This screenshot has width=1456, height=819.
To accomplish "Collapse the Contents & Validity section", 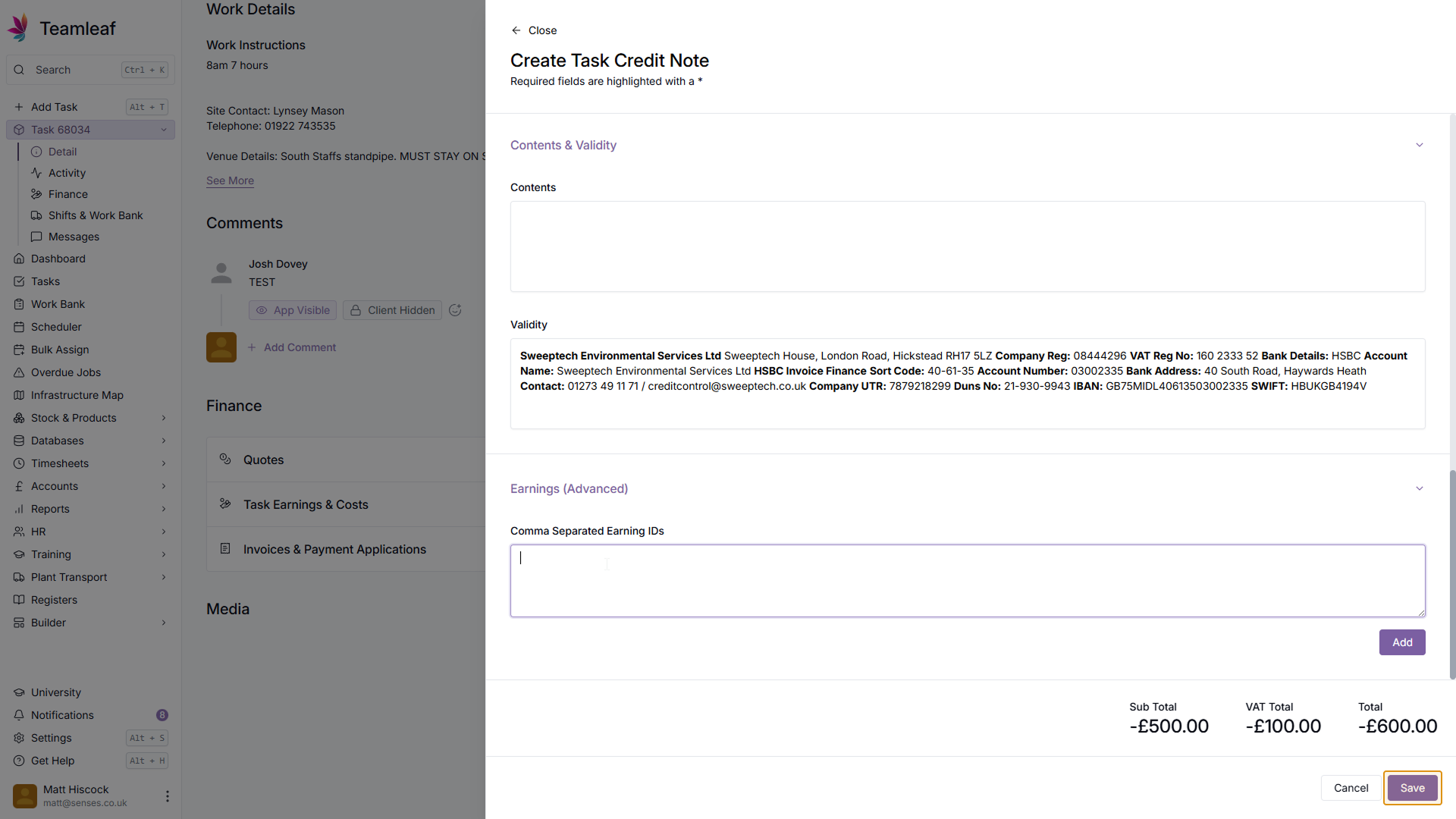I will point(1419,145).
